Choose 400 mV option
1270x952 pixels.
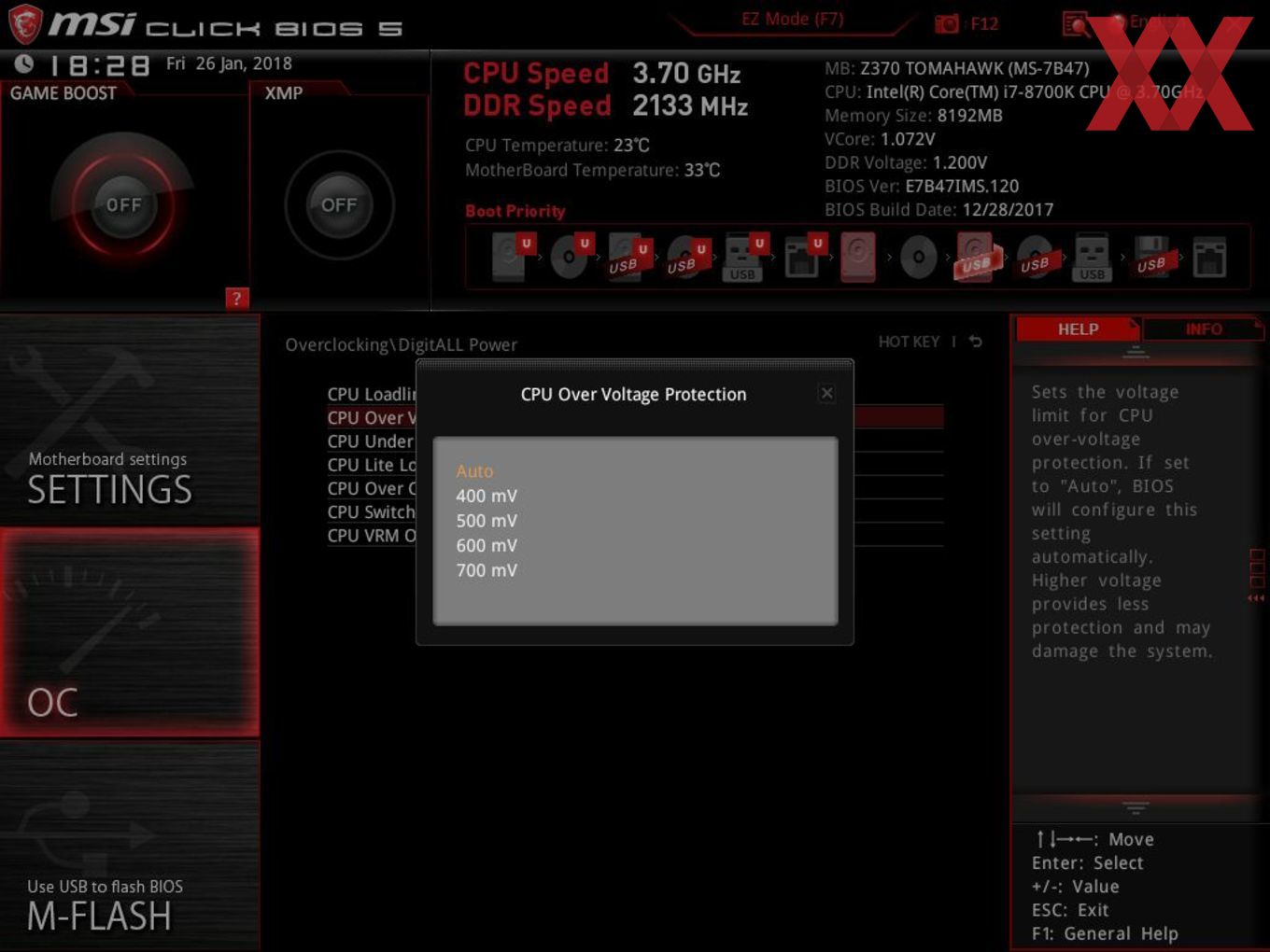487,496
